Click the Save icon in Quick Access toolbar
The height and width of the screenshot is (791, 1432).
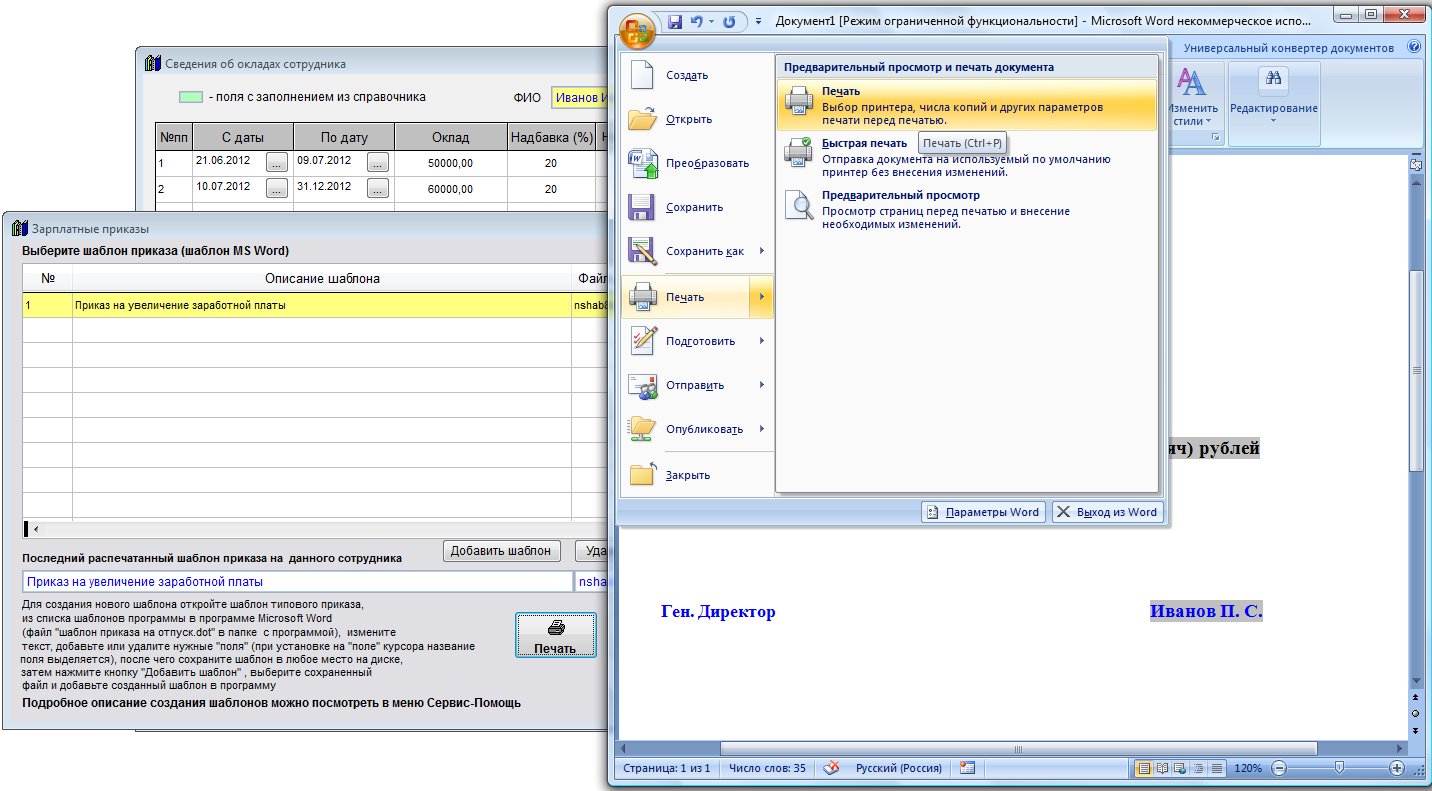click(674, 21)
